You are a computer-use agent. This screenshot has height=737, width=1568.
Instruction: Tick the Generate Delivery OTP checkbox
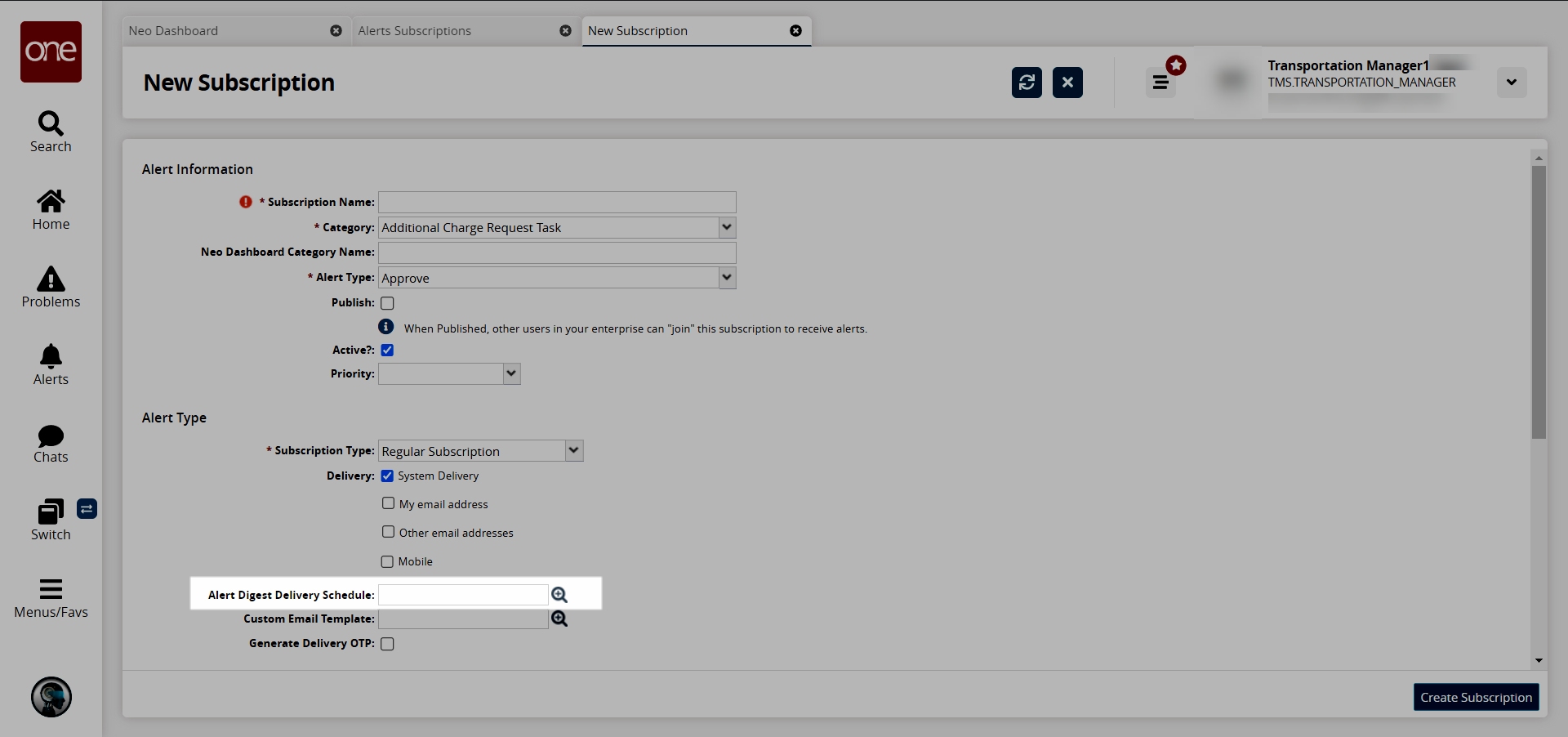coord(387,644)
